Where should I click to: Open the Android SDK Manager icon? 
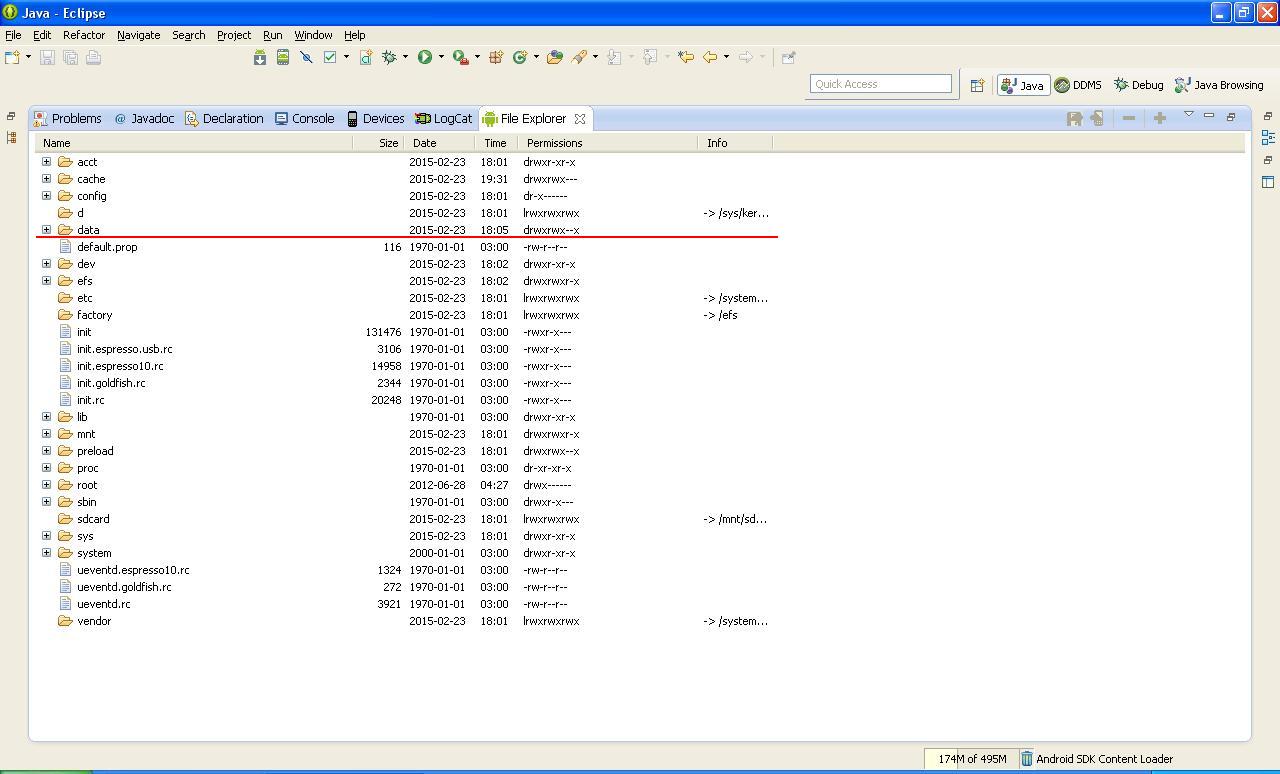point(260,58)
